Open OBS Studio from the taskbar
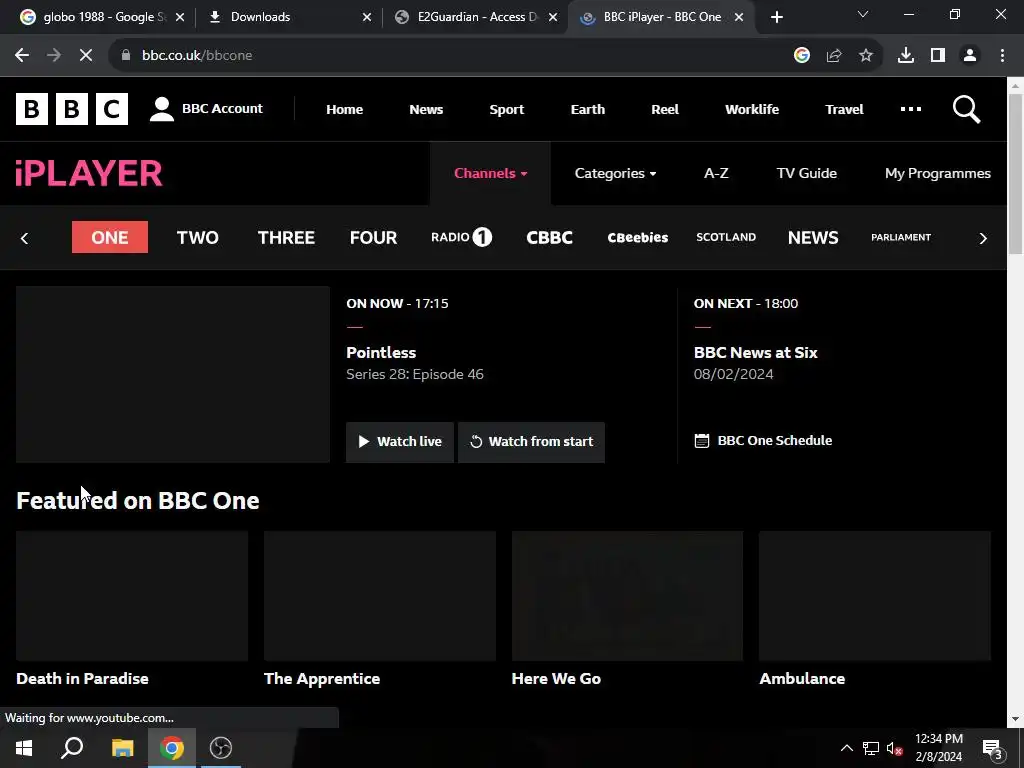The height and width of the screenshot is (768, 1024). coord(221,748)
